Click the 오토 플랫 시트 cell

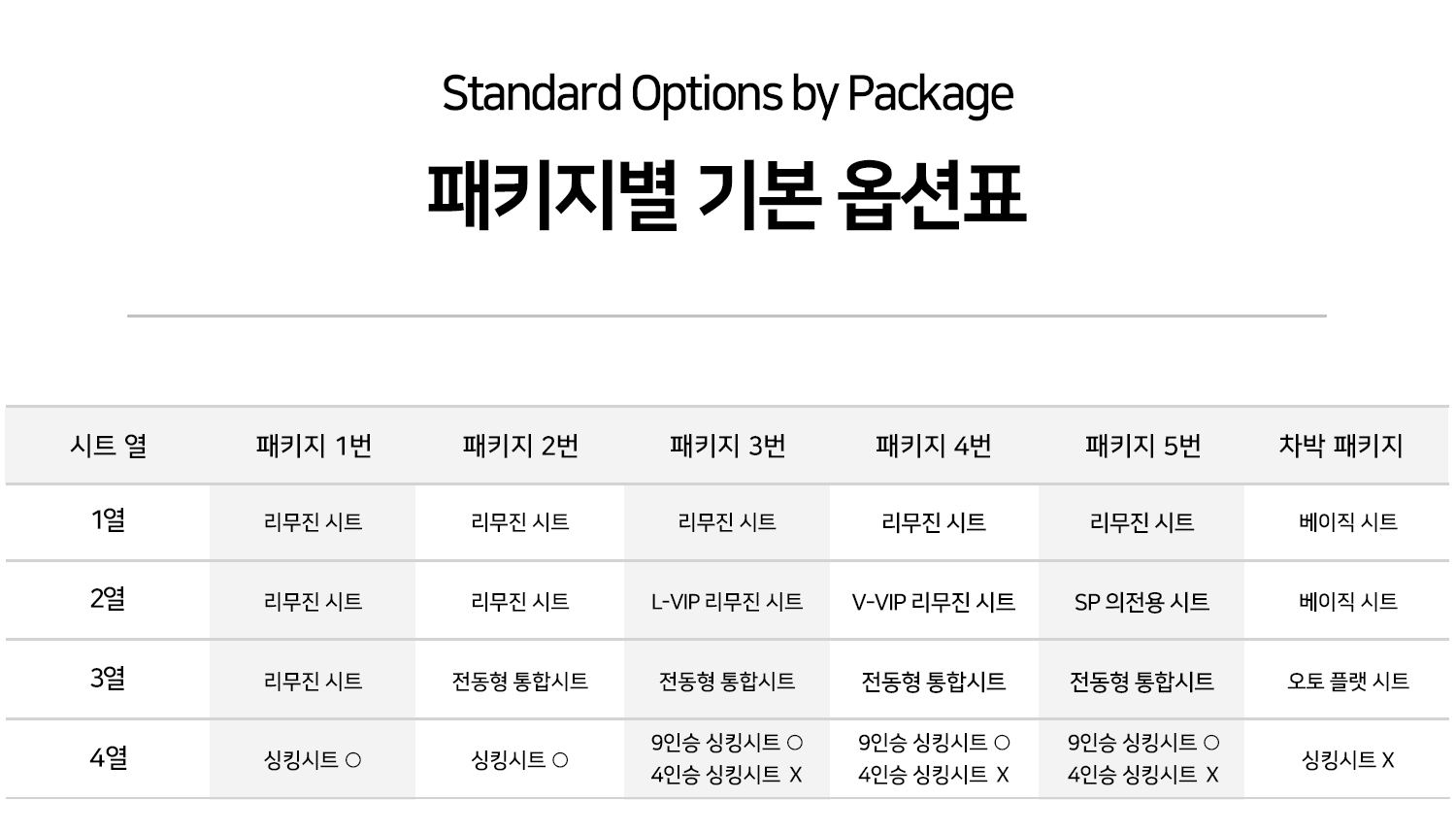1347,682
